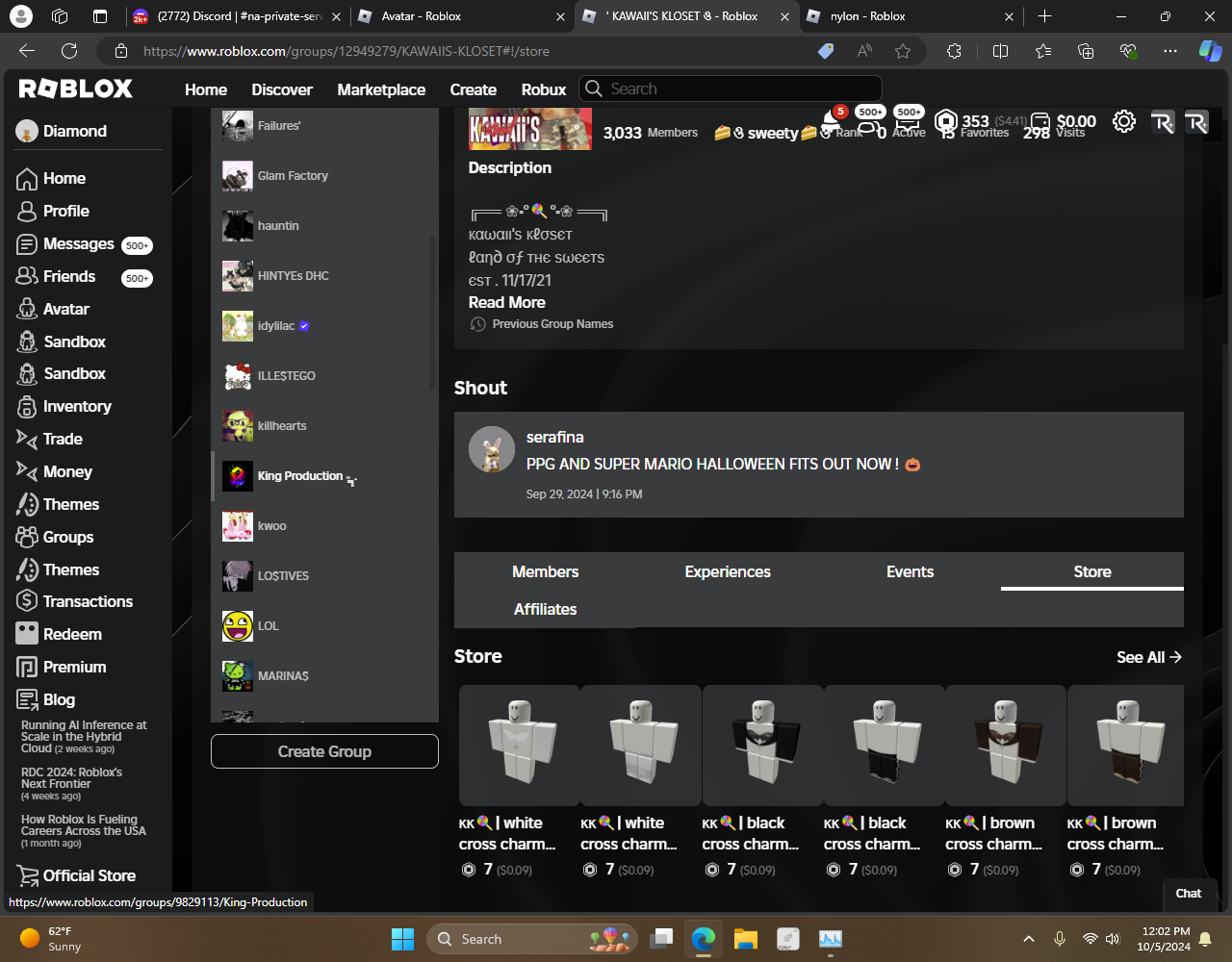
Task: Click the browser address bar URL
Action: (x=346, y=51)
